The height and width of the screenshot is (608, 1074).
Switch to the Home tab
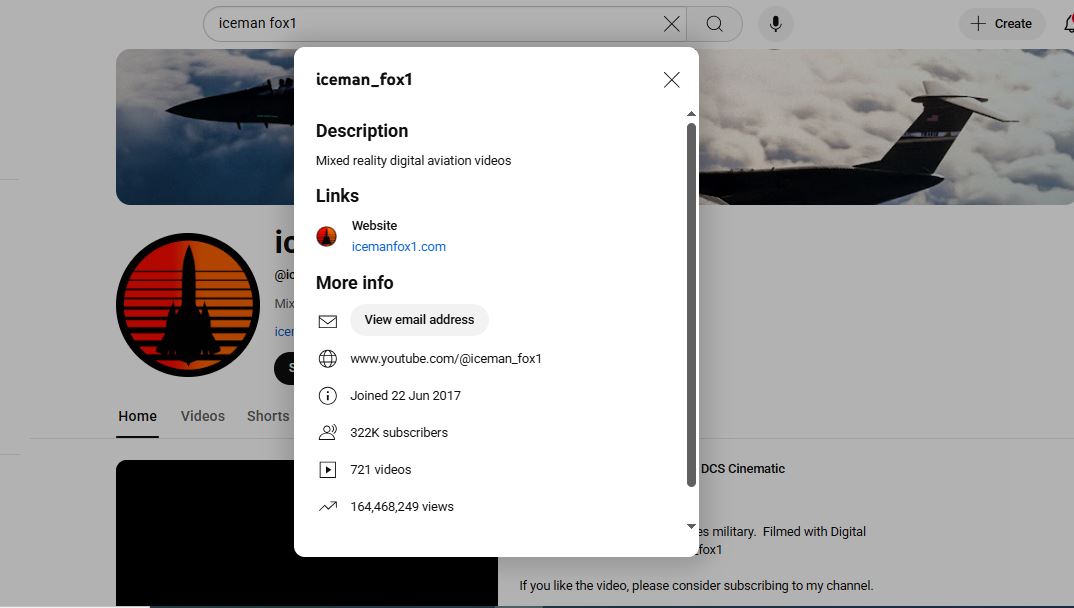pyautogui.click(x=137, y=416)
